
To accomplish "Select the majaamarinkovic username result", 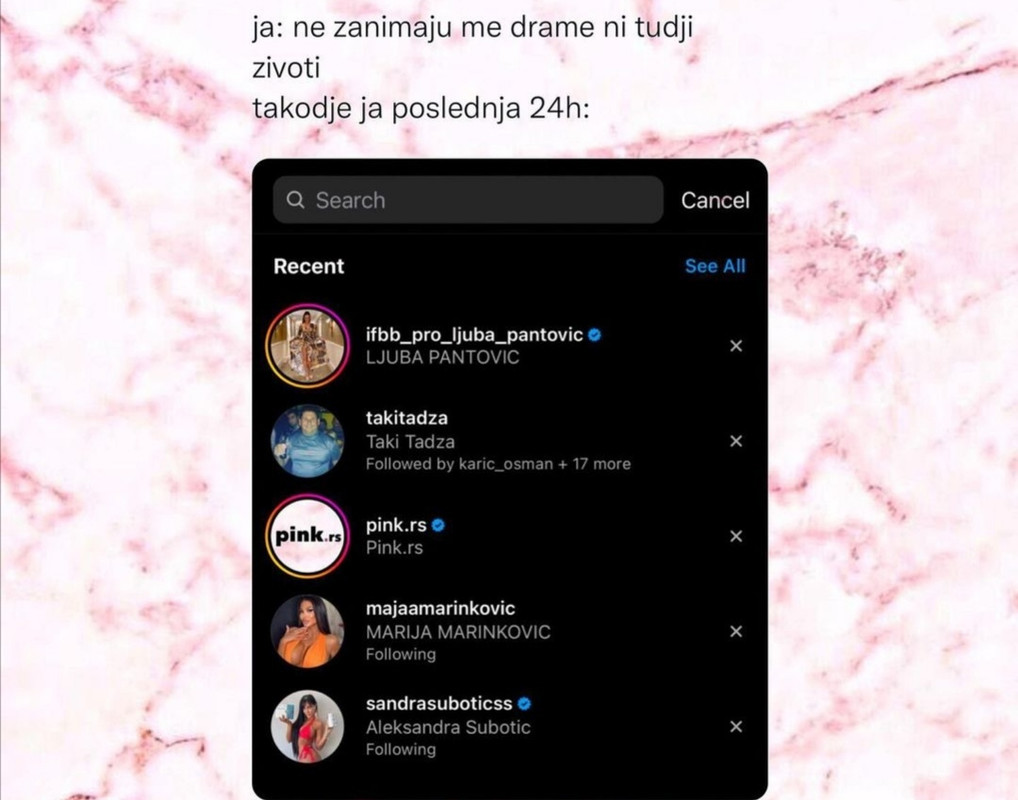I will pyautogui.click(x=440, y=608).
